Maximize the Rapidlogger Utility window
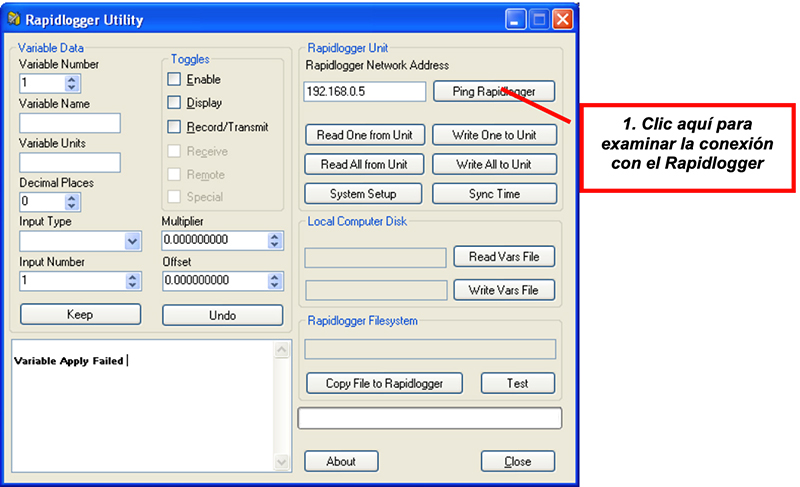 539,20
